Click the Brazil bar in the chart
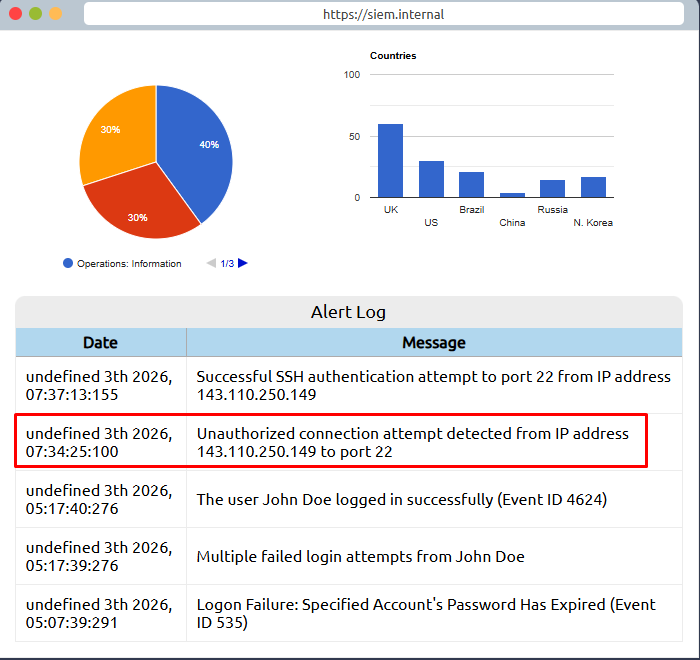The width and height of the screenshot is (700, 660). point(471,185)
